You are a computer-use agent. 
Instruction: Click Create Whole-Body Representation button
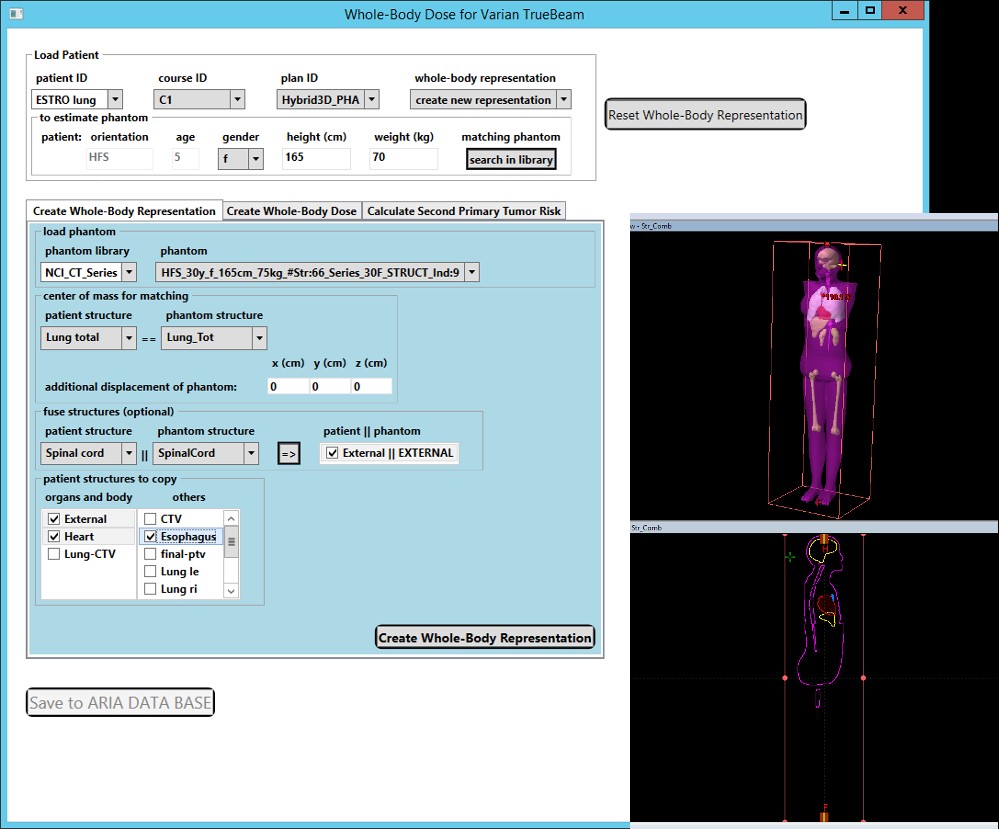click(x=485, y=638)
